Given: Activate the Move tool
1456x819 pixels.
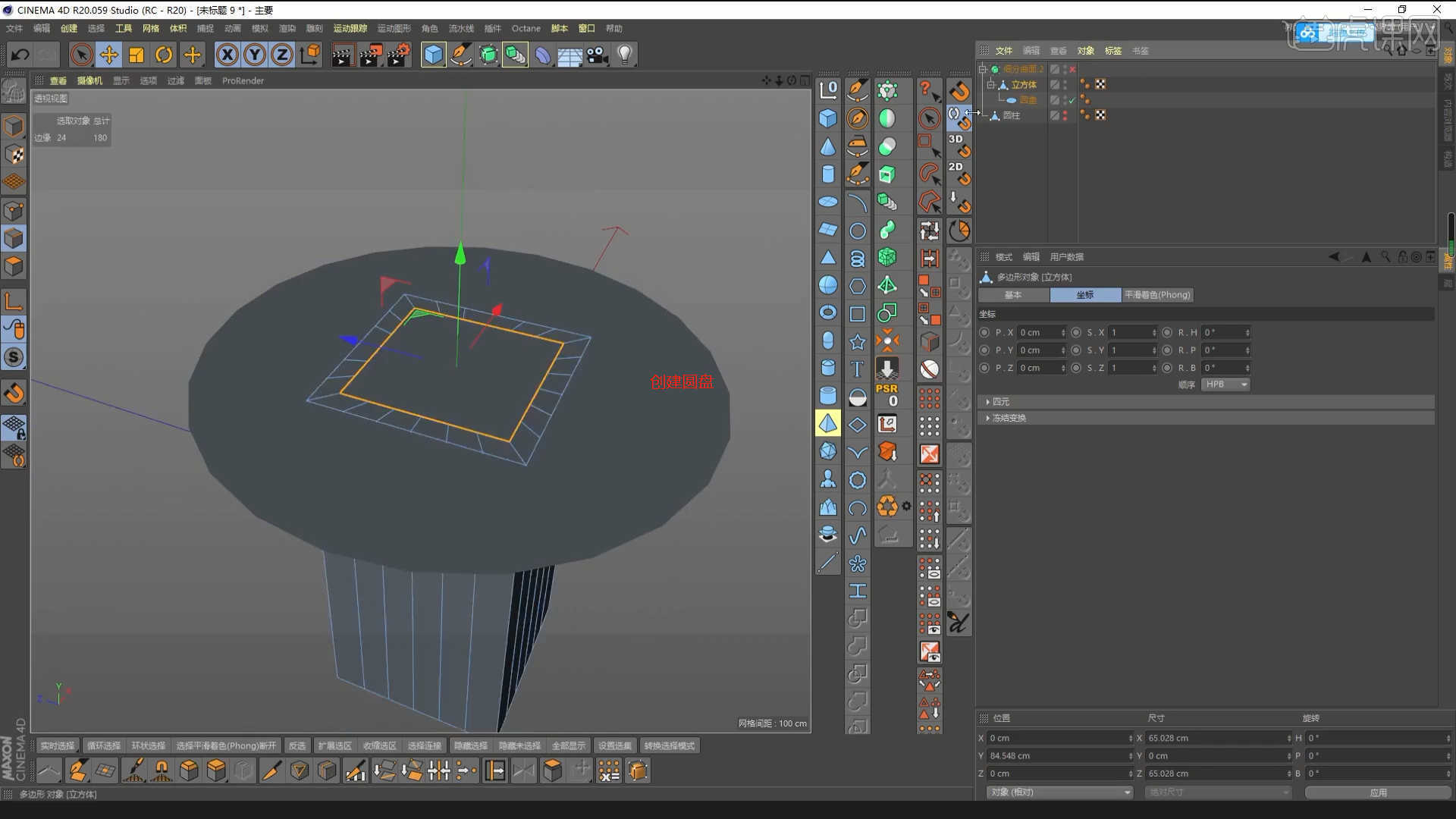Looking at the screenshot, I should (x=109, y=55).
